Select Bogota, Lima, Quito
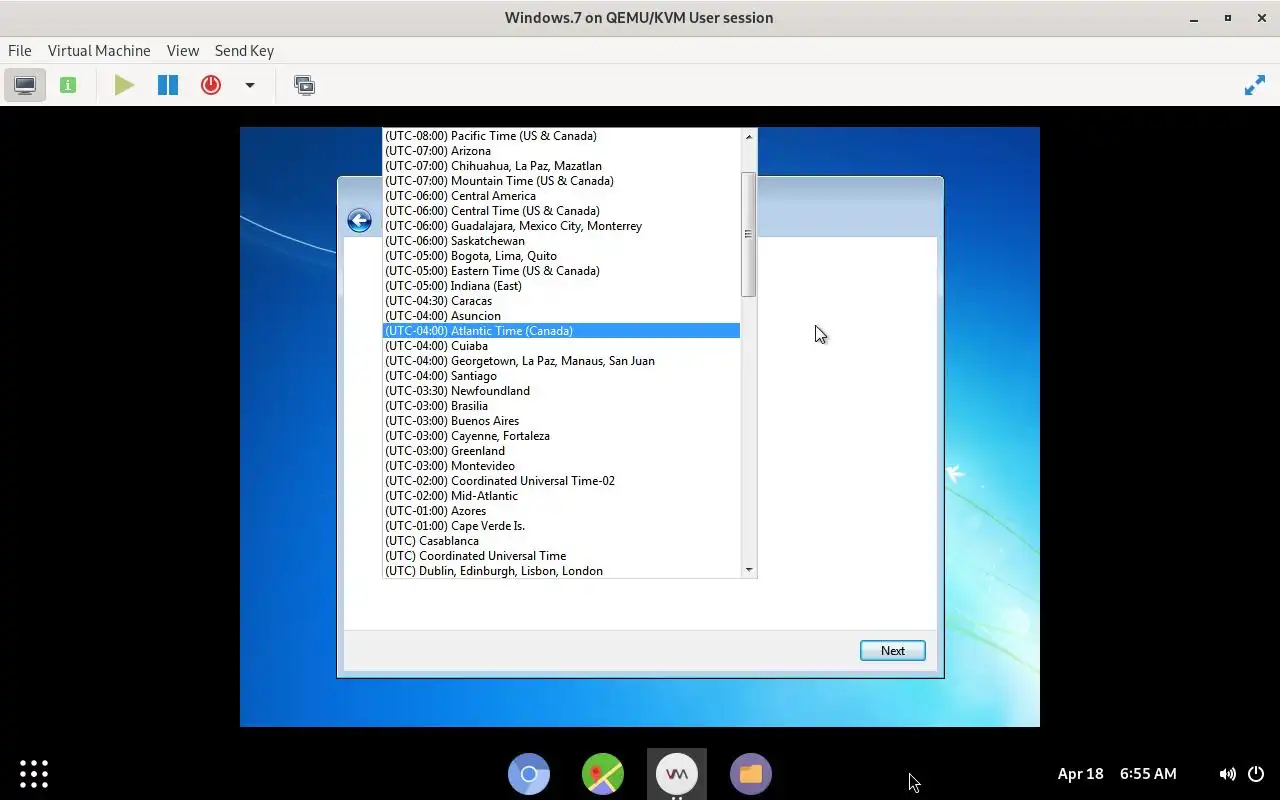The height and width of the screenshot is (800, 1280). pos(561,255)
